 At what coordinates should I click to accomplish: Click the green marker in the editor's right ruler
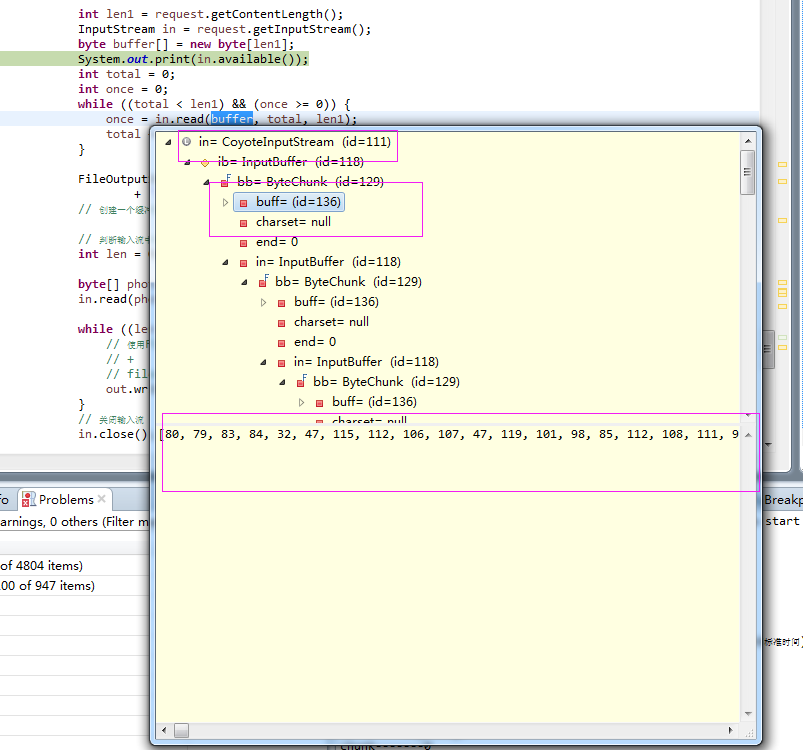781,337
